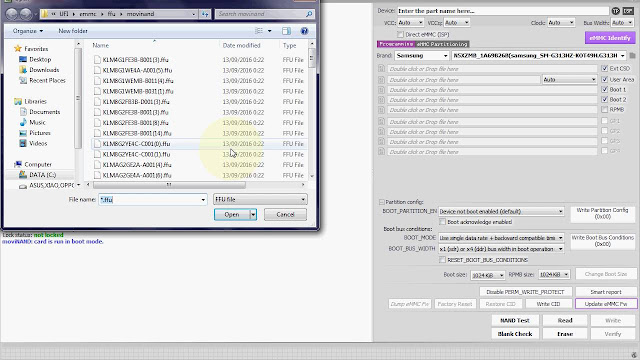Show the preview pane
This screenshot has width=640, height=360.
[x=287, y=31]
